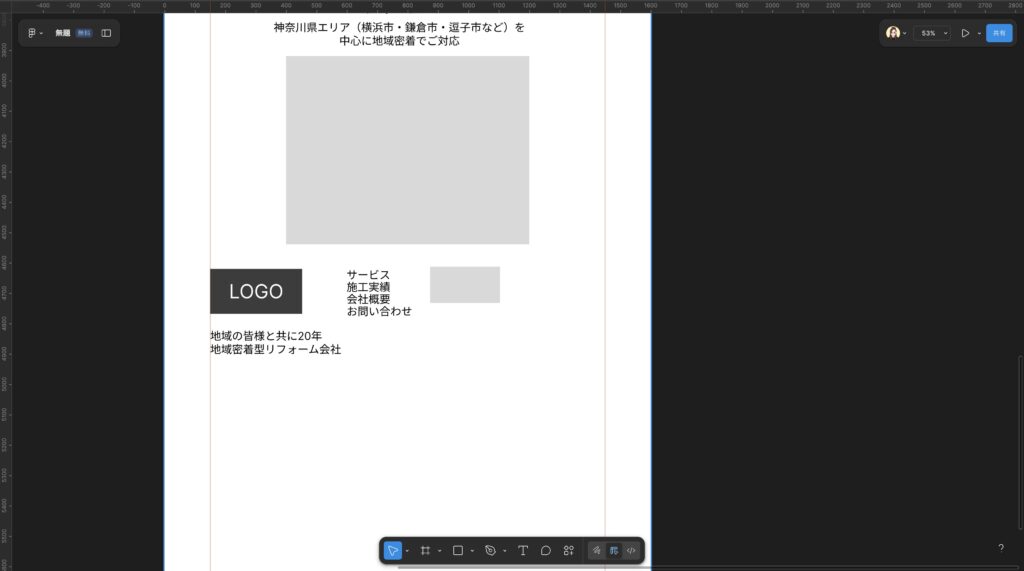
Task: Select the Rectangle shape tool
Action: 458,551
